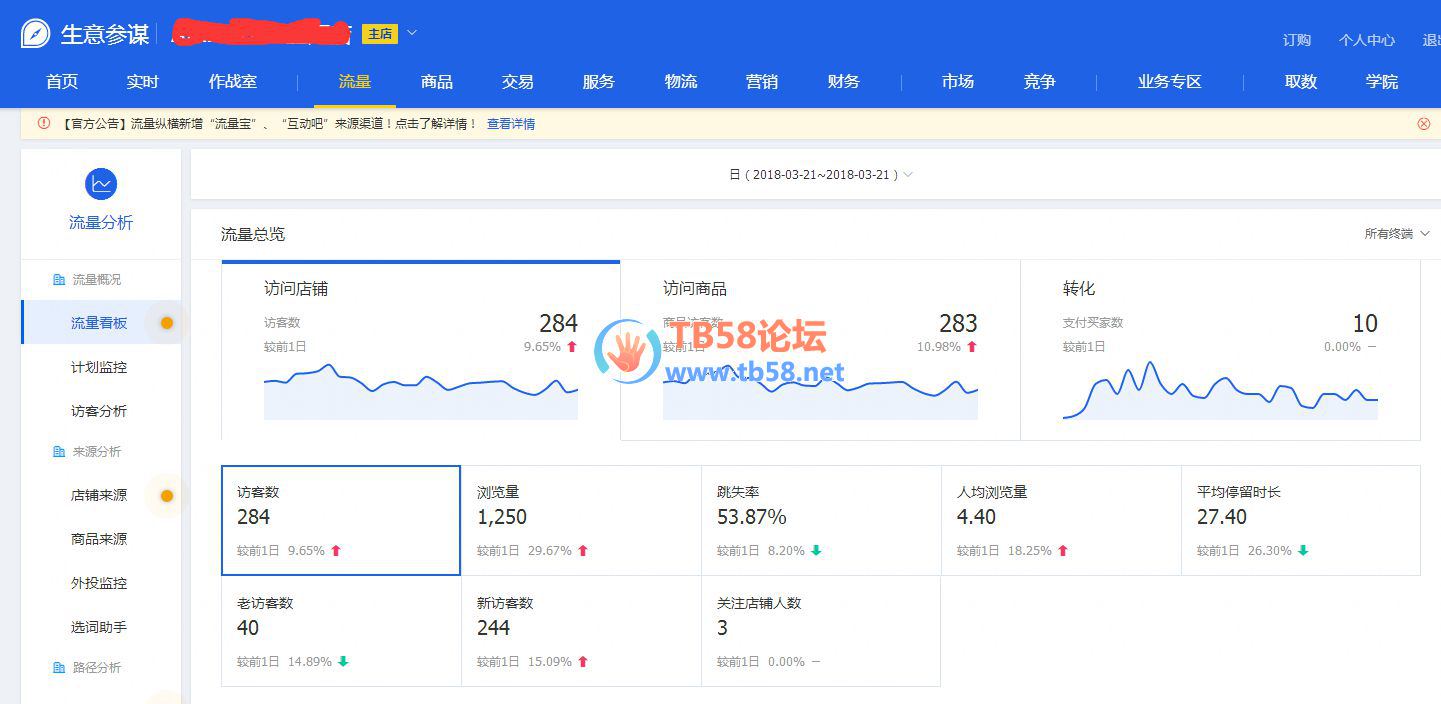Click orange dot next to 店铺来源
The height and width of the screenshot is (704, 1441).
pos(167,496)
